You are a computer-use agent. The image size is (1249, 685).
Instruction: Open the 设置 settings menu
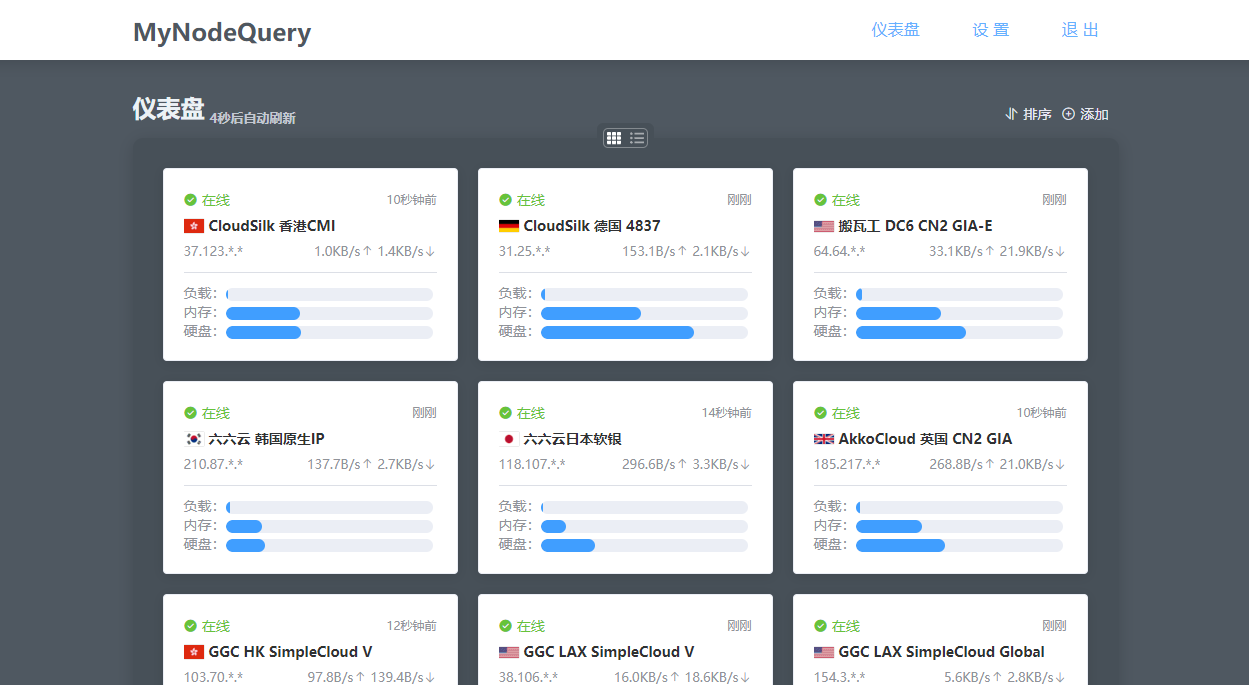point(990,29)
